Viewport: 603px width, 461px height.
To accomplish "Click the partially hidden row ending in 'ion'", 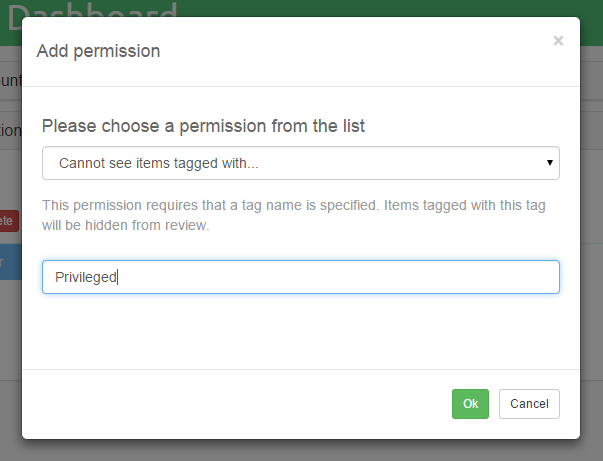I will click(x=9, y=129).
